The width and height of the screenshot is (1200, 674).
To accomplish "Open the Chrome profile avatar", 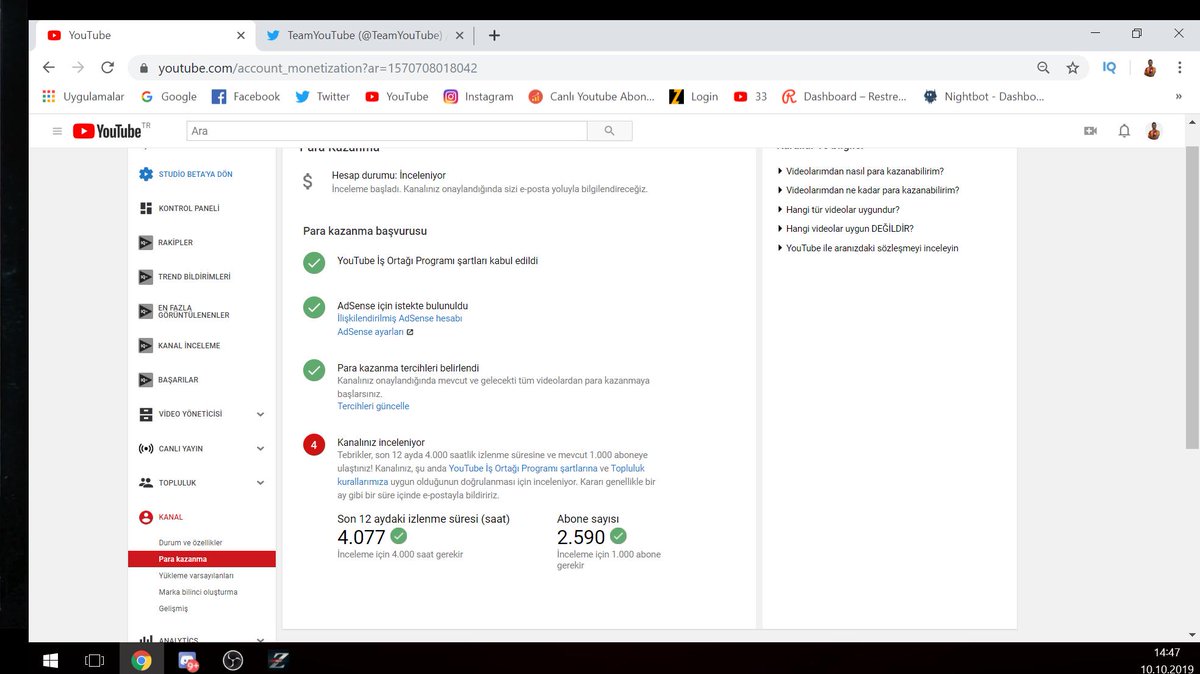I will 1151,68.
